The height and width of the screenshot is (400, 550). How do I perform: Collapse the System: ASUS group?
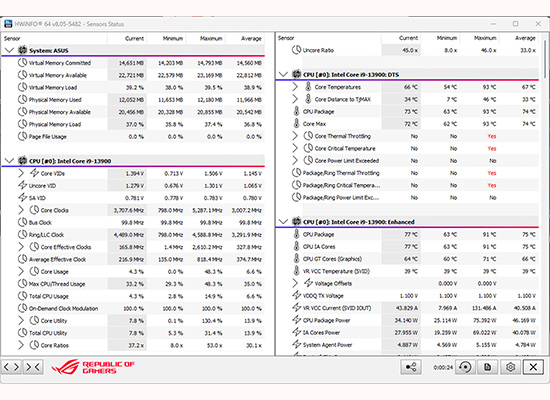point(9,50)
